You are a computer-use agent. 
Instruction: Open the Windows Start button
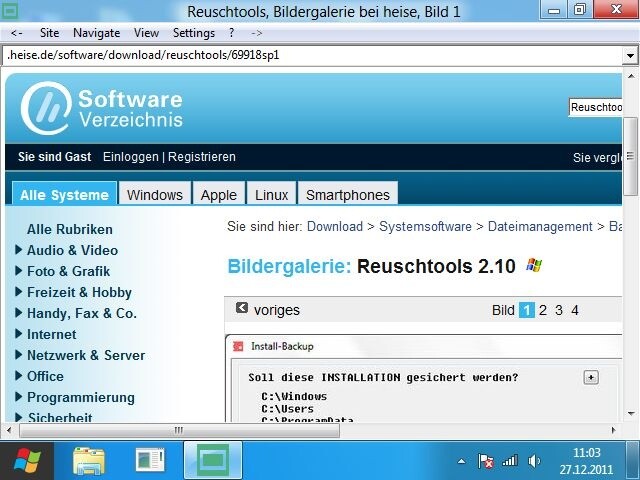click(x=27, y=460)
